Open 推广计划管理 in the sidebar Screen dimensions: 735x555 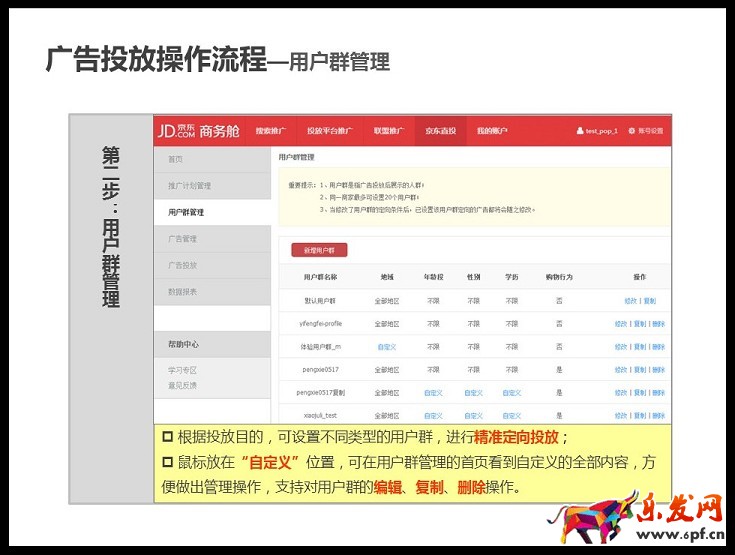tap(189, 186)
